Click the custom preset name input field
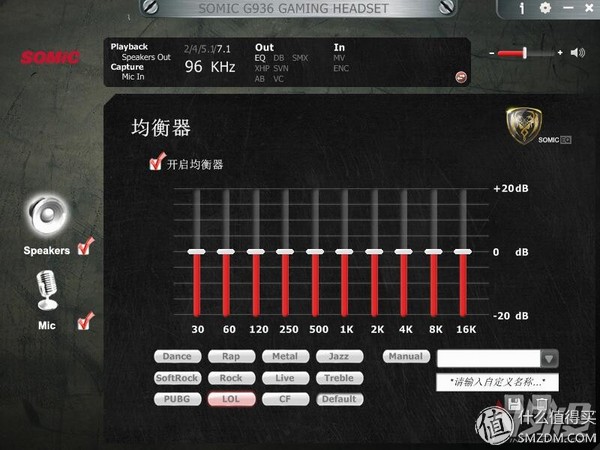Screen dimensions: 600x450 click(x=497, y=382)
